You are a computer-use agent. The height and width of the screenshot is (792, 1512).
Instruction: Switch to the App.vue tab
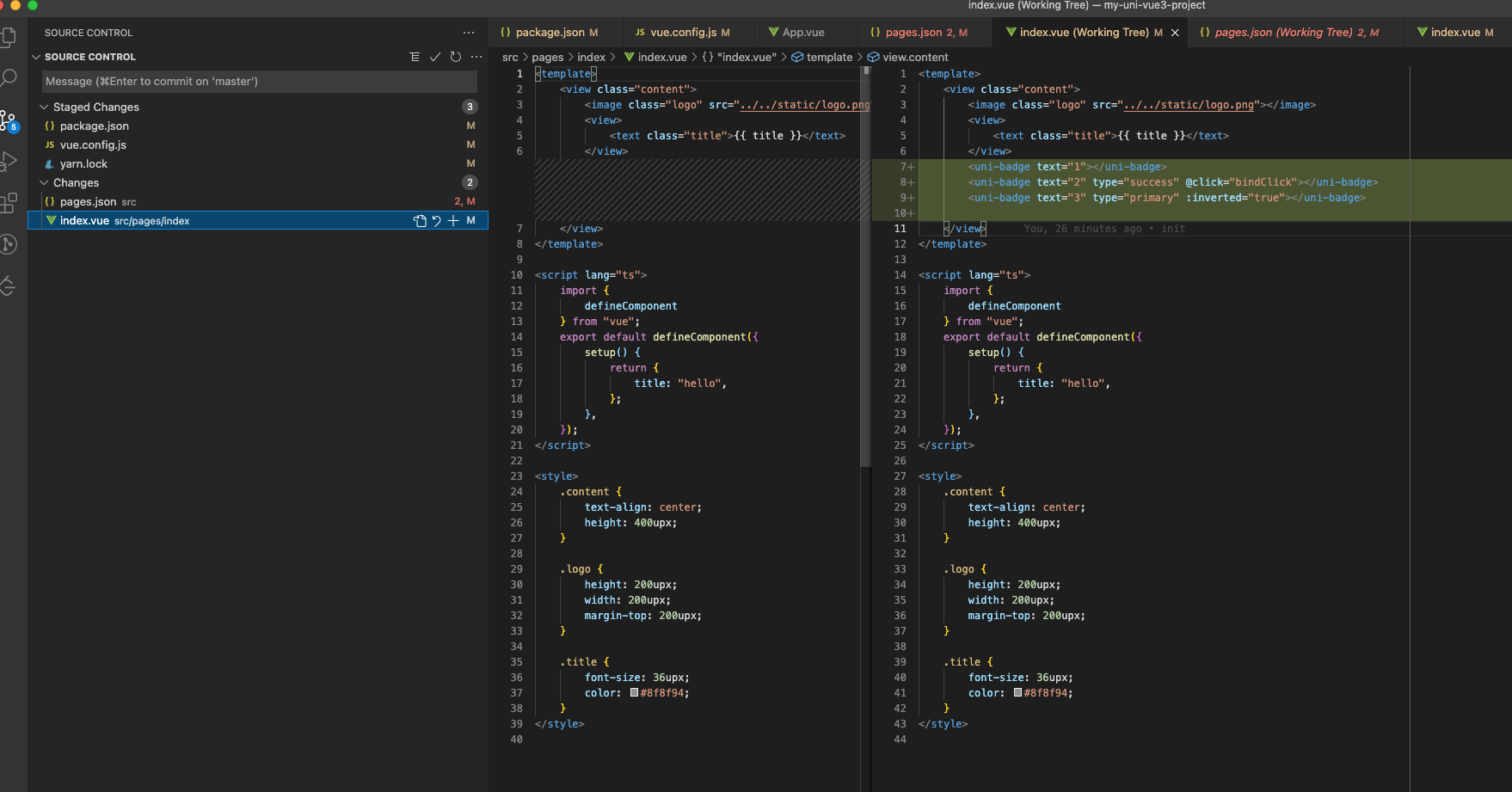click(803, 32)
